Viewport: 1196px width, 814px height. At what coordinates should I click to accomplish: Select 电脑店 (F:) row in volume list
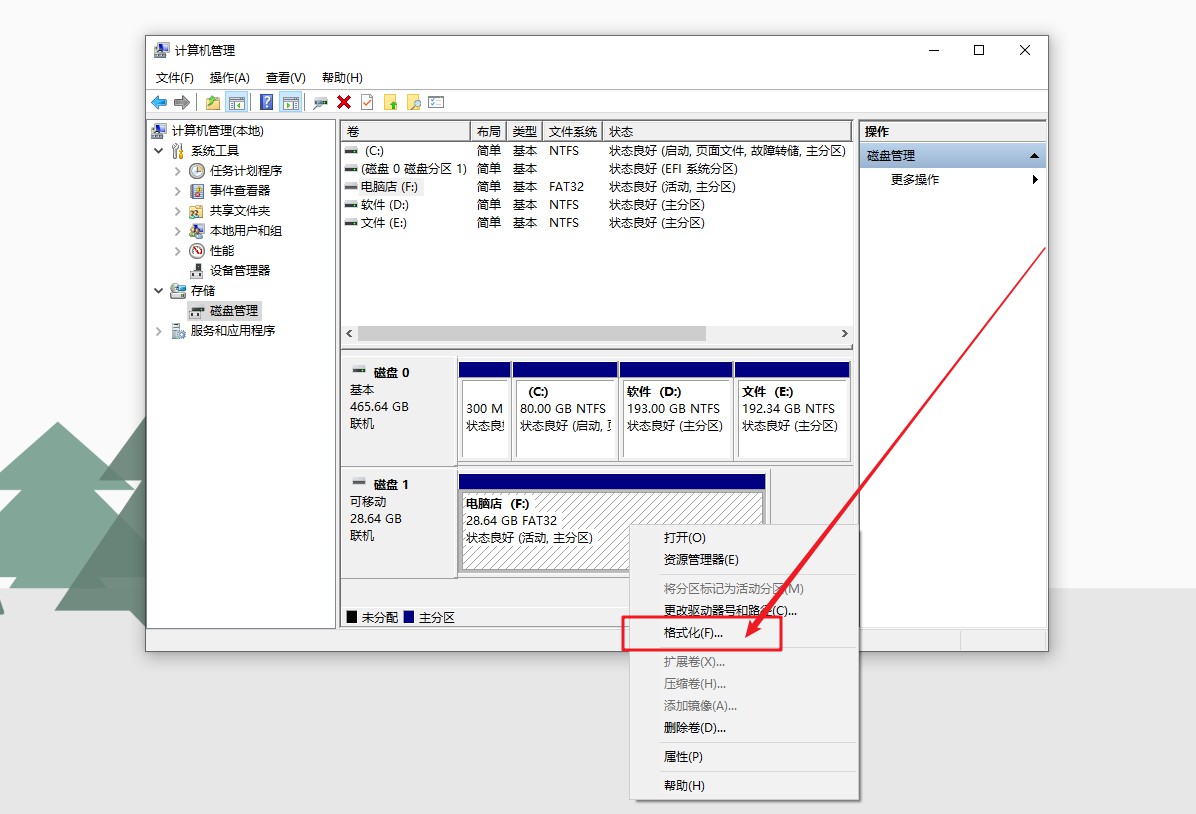pos(391,187)
